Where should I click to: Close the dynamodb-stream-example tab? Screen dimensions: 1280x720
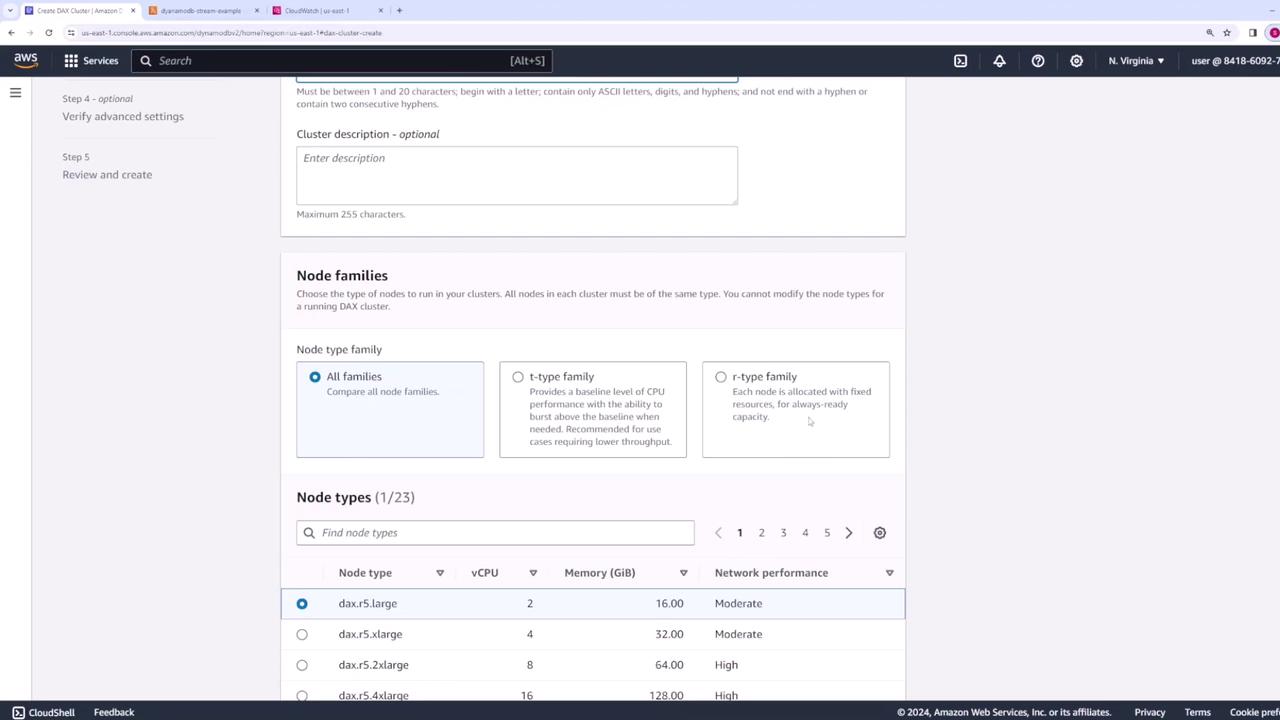(x=257, y=11)
